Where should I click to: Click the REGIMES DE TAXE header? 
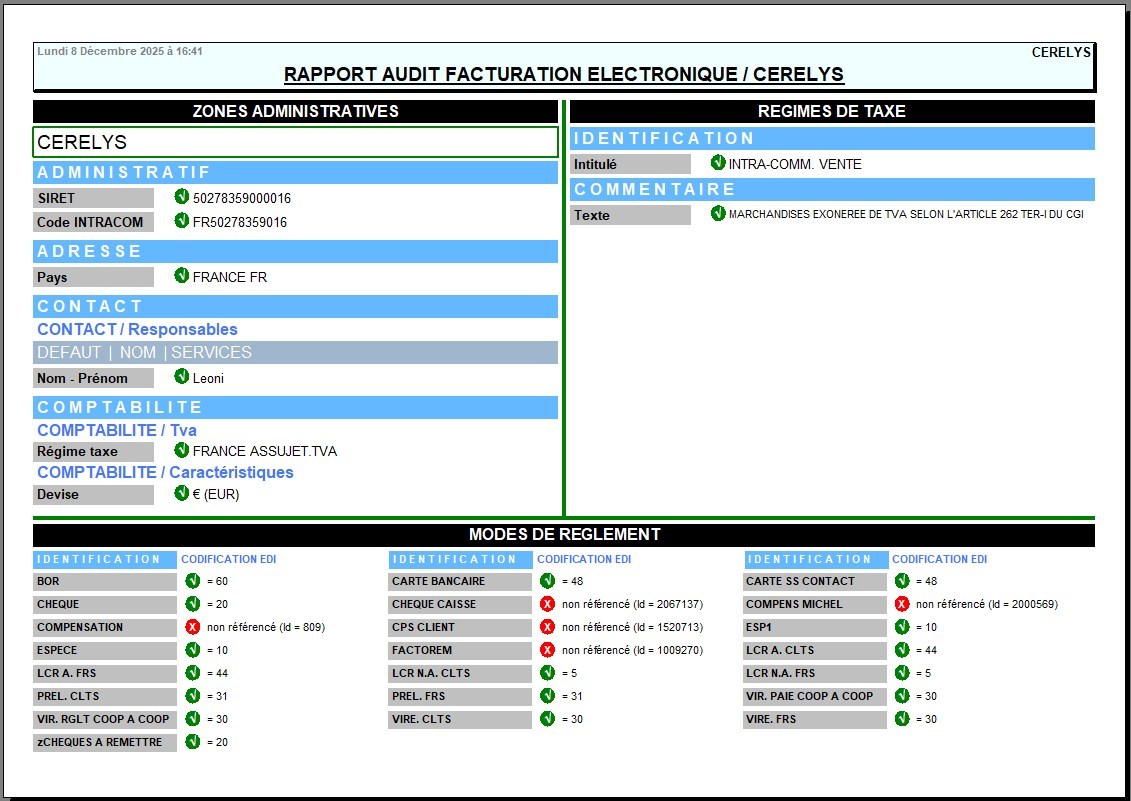tap(831, 111)
